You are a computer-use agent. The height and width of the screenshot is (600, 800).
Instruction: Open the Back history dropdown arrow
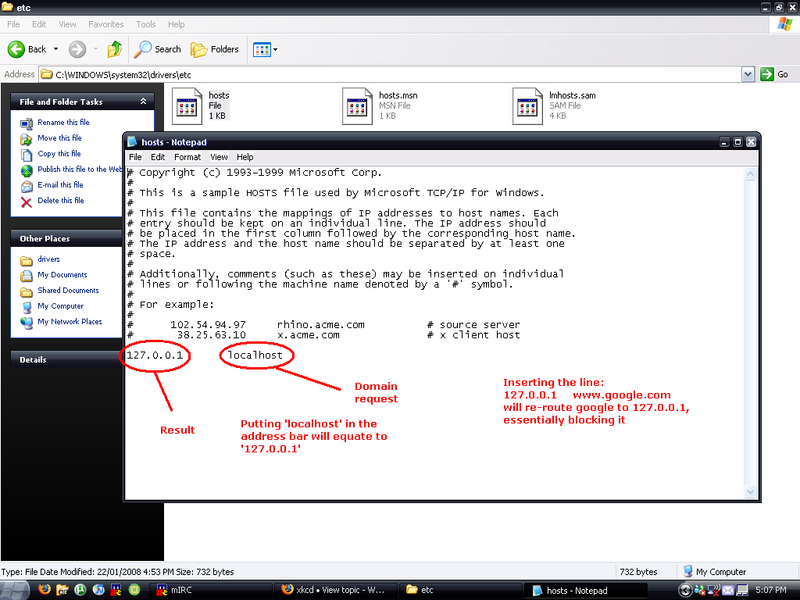[x=56, y=49]
